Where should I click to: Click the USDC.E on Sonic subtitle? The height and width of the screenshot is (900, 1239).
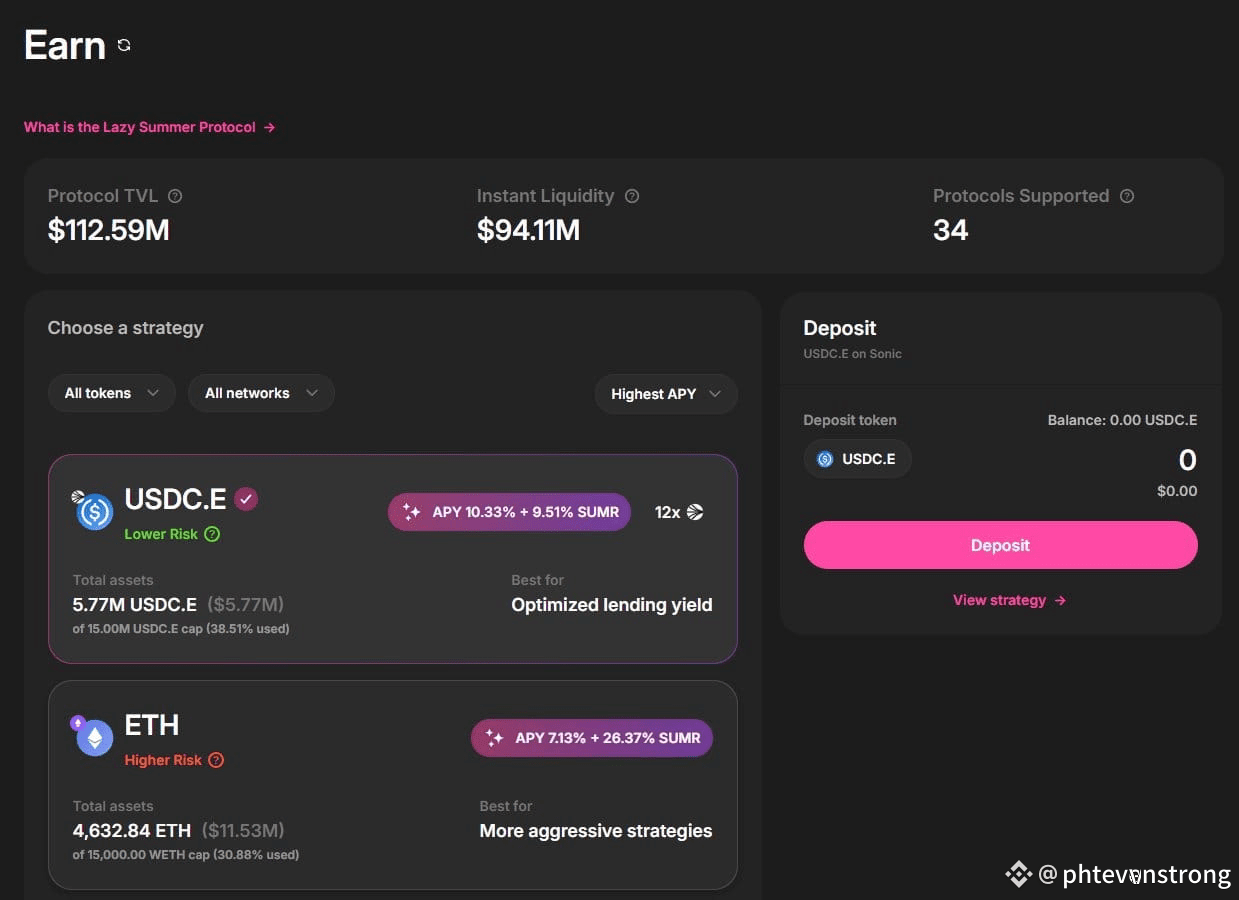coord(852,354)
